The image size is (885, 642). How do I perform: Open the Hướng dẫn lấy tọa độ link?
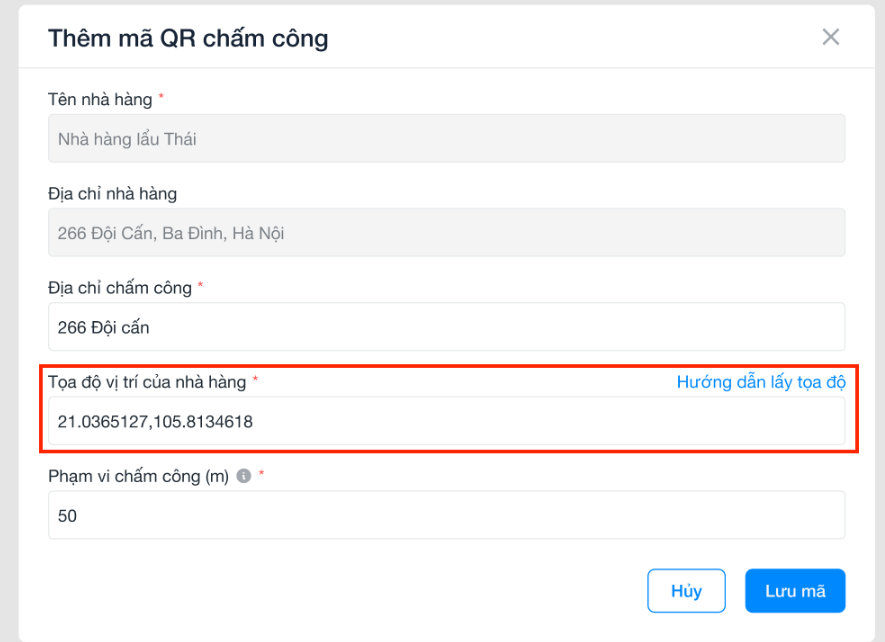point(761,382)
